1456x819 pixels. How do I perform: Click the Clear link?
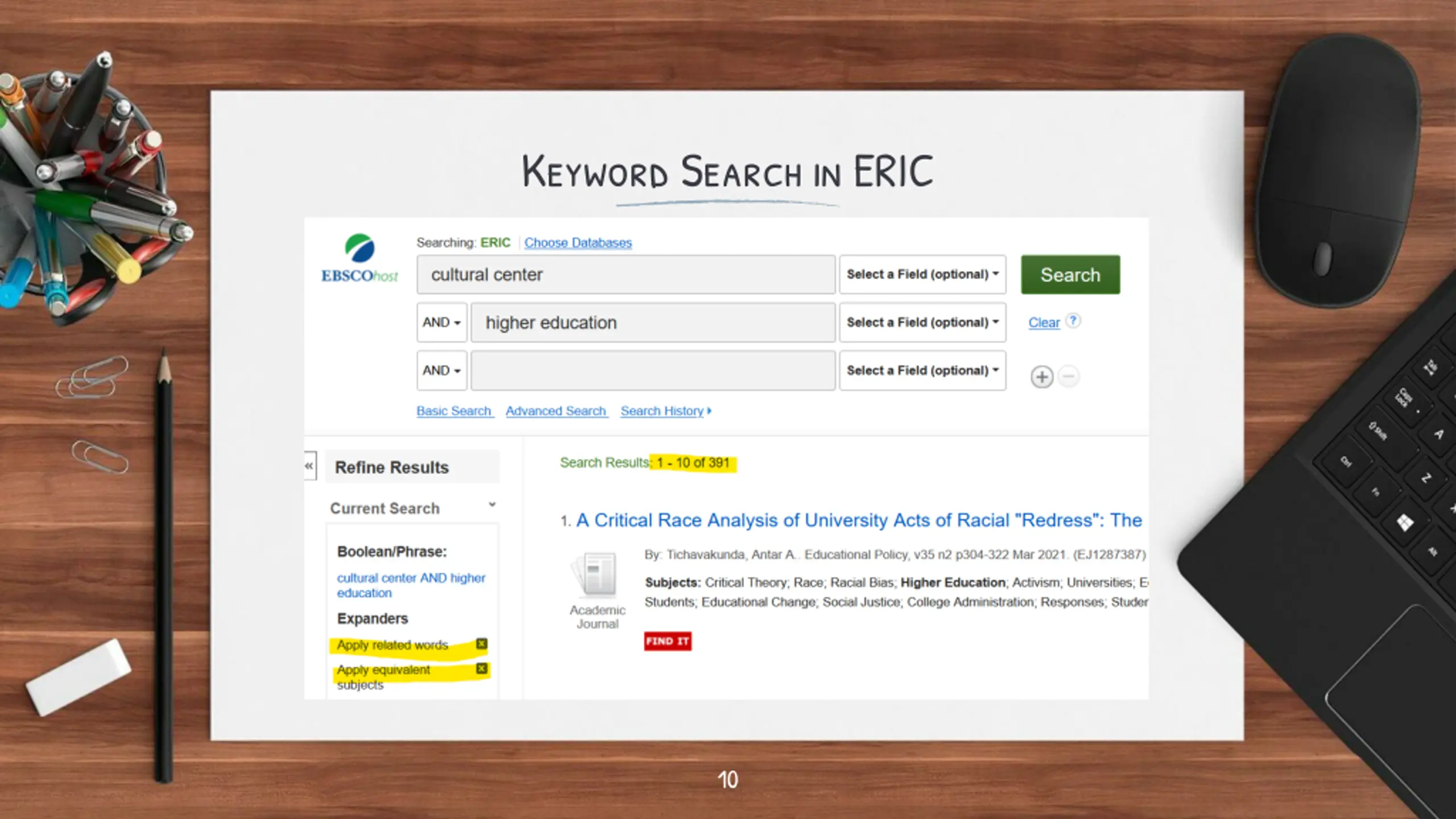pyautogui.click(x=1044, y=322)
